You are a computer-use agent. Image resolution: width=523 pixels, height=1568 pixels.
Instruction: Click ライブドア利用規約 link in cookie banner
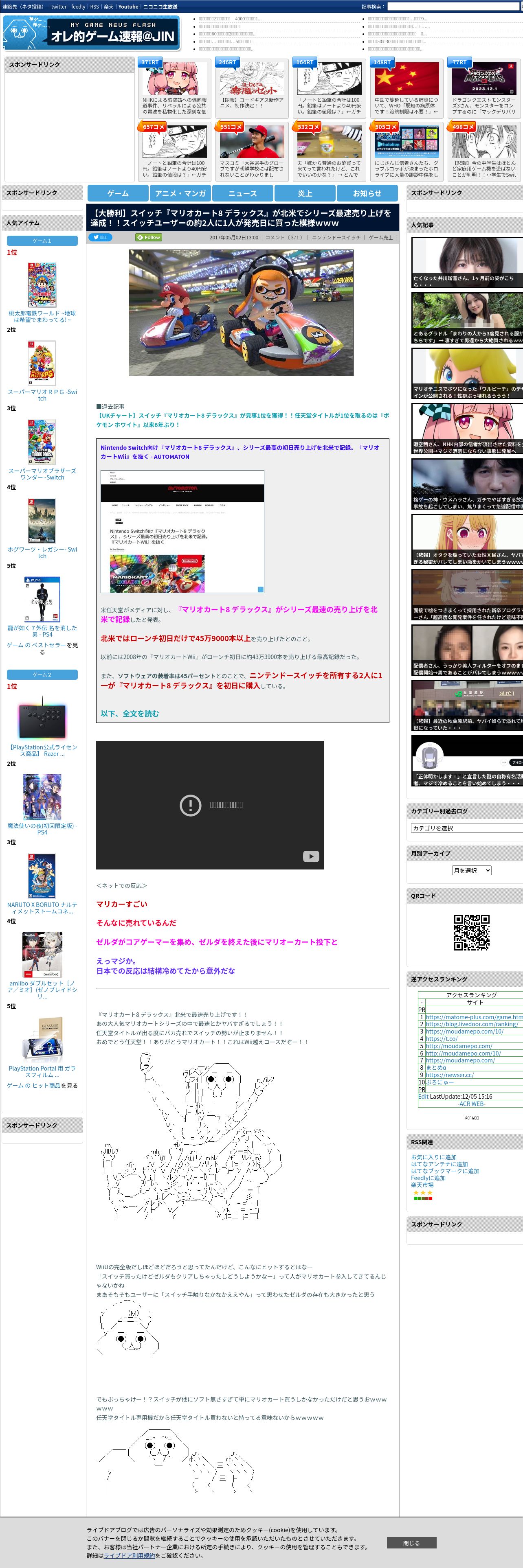click(x=129, y=1555)
